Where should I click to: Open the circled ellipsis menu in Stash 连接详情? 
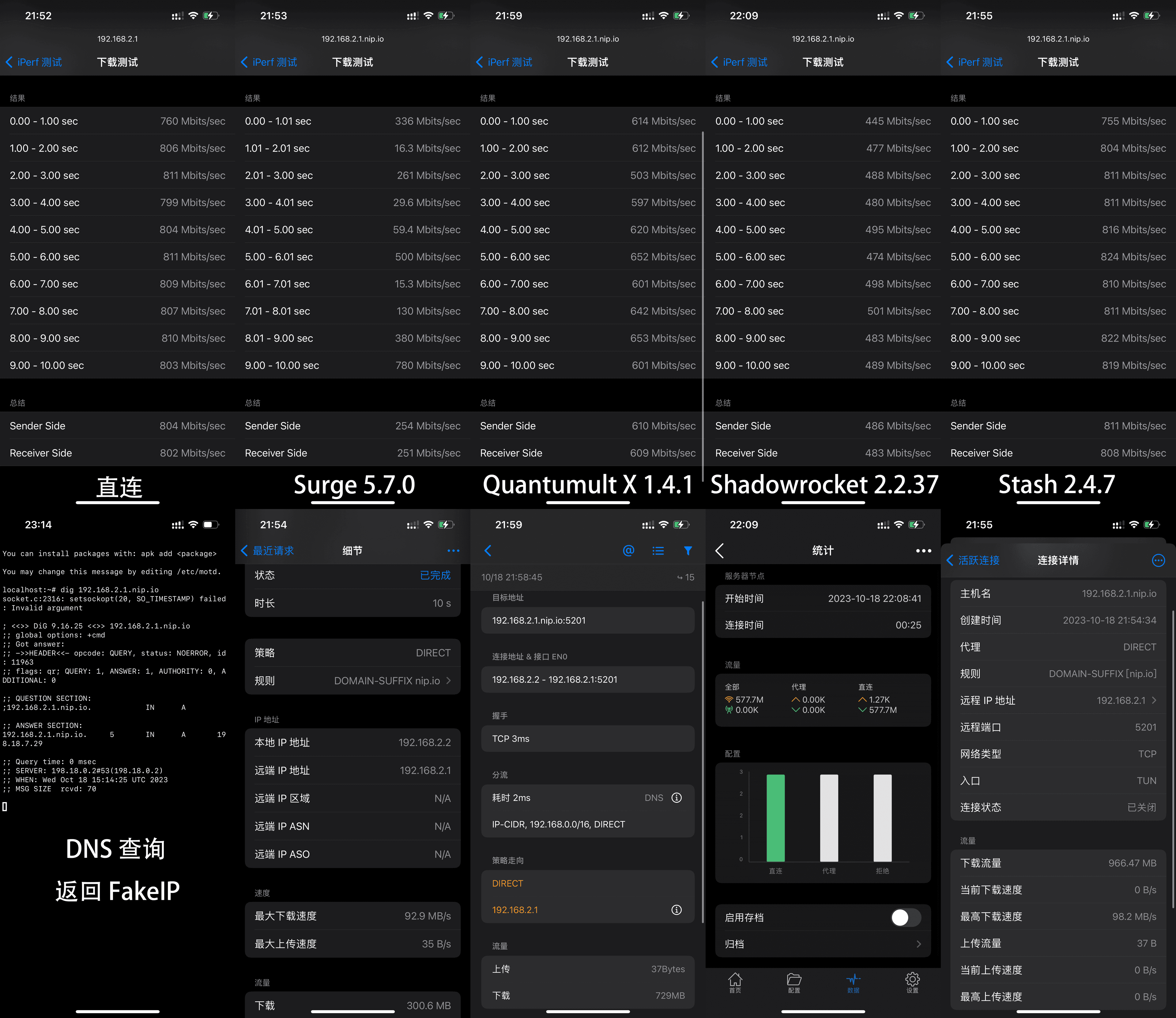pyautogui.click(x=1158, y=560)
